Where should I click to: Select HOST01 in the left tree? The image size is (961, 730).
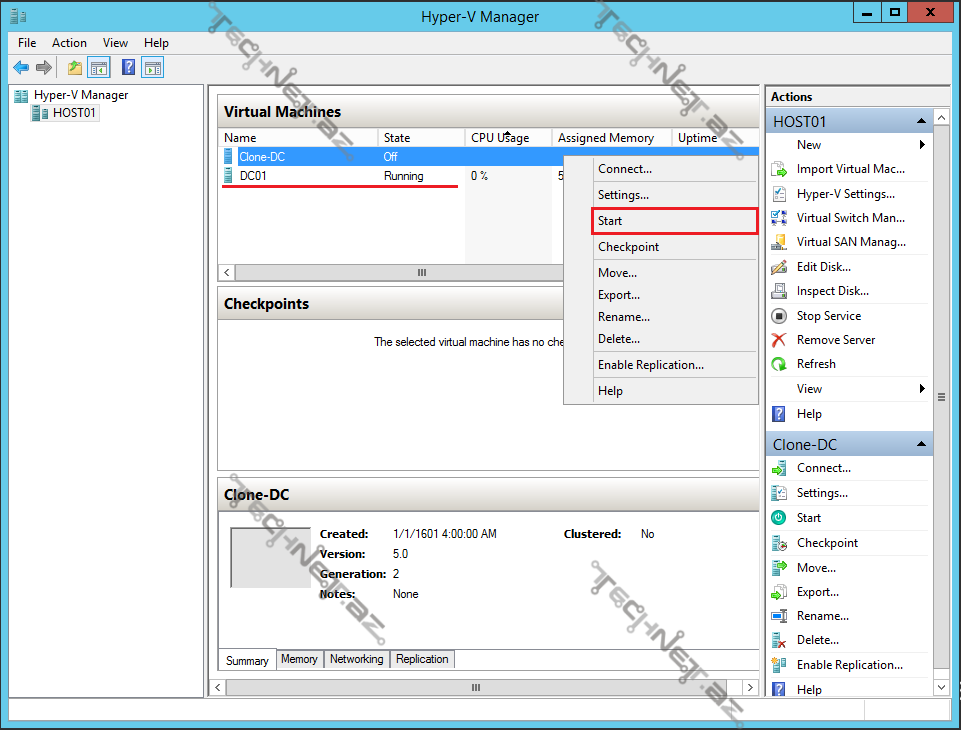tap(74, 113)
